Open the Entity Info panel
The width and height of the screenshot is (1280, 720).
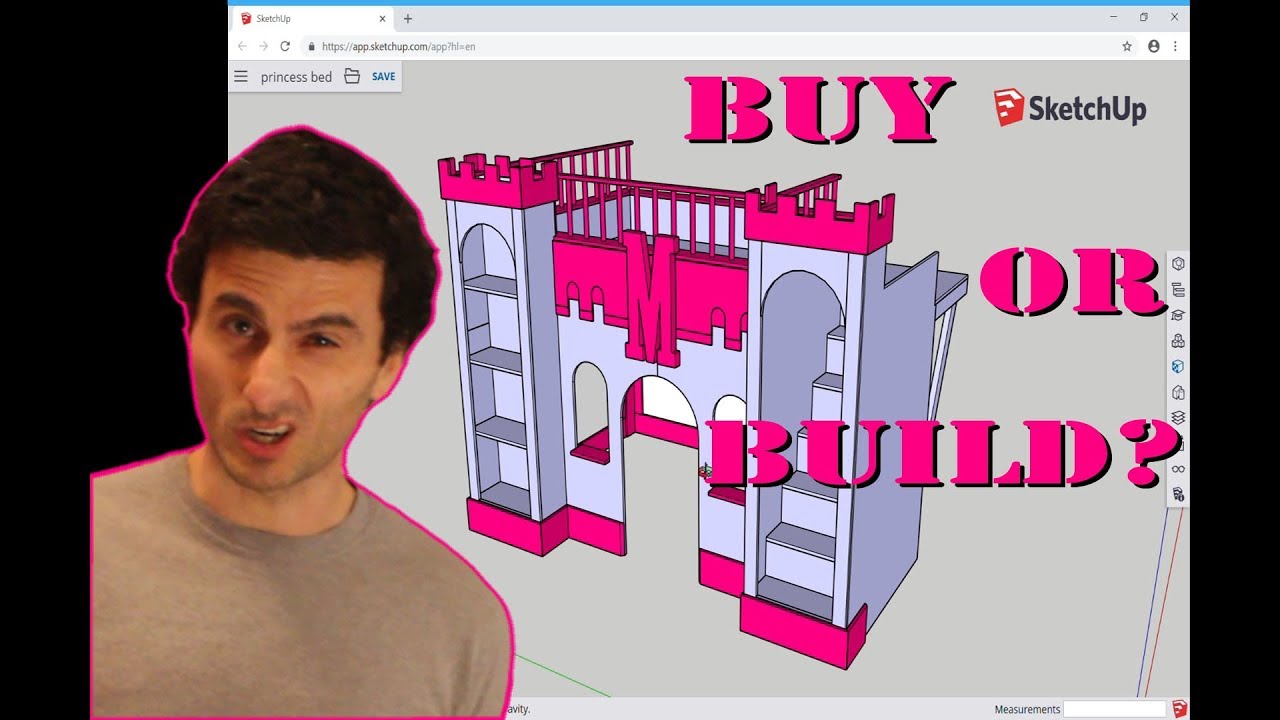click(1178, 264)
